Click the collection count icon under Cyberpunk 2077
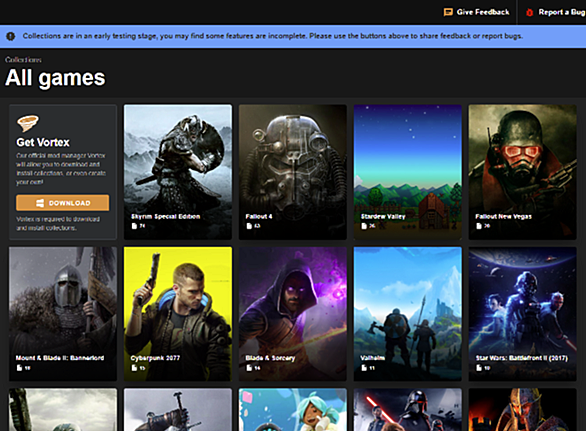 tap(134, 368)
